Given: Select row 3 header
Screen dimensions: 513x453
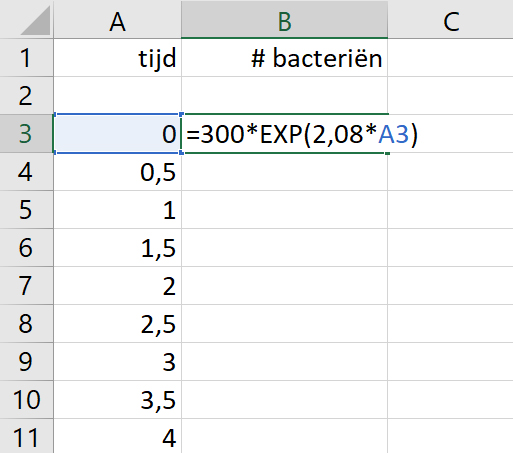Looking at the screenshot, I should [26, 134].
